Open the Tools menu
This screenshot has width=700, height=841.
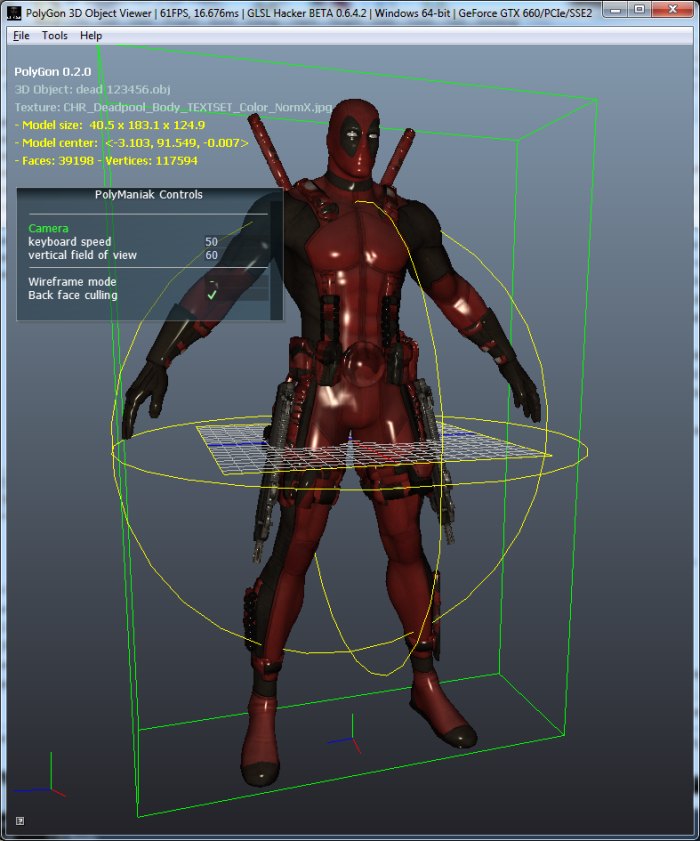click(55, 35)
